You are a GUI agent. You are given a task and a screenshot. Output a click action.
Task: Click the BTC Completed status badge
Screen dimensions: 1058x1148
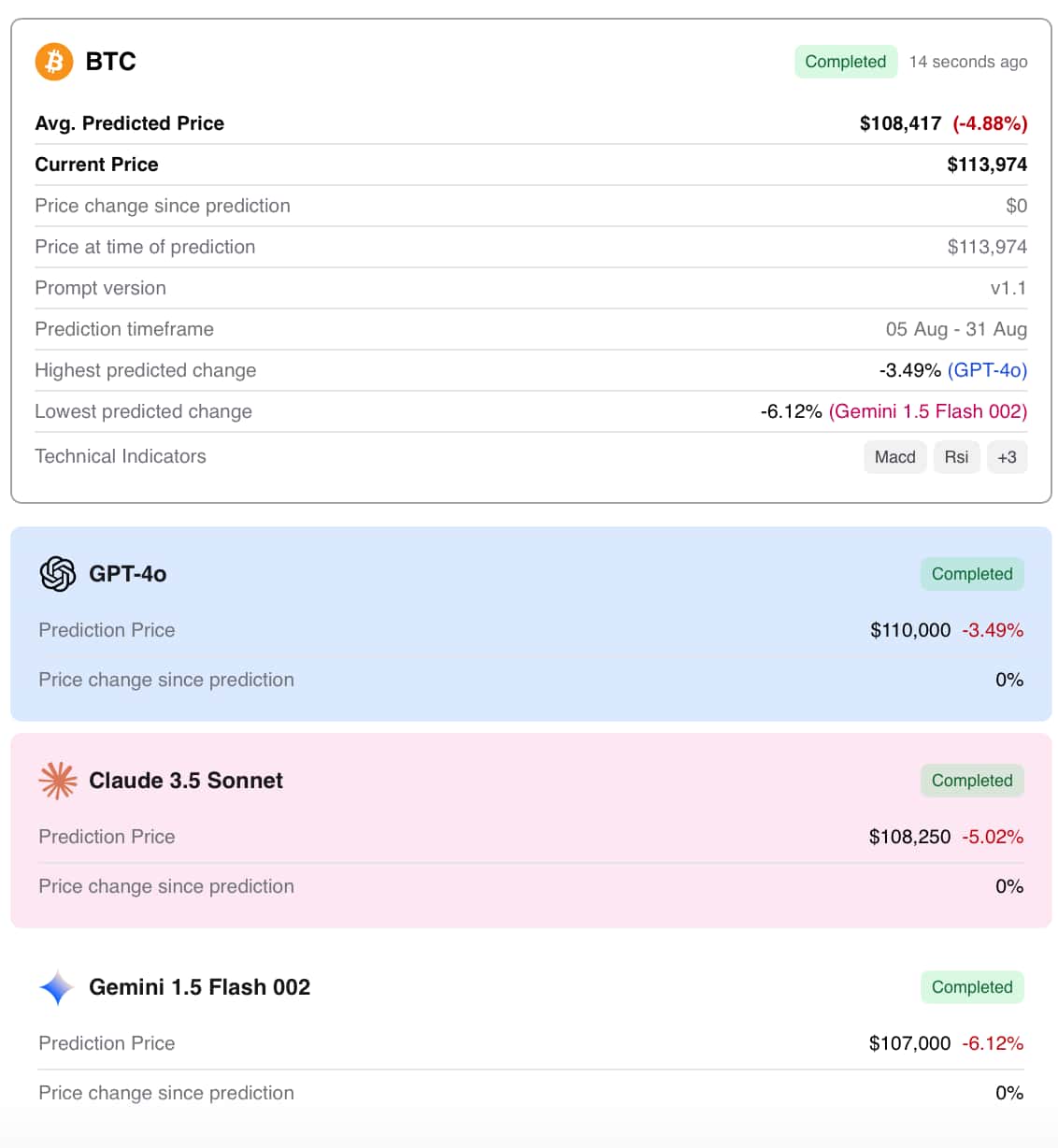click(x=845, y=62)
